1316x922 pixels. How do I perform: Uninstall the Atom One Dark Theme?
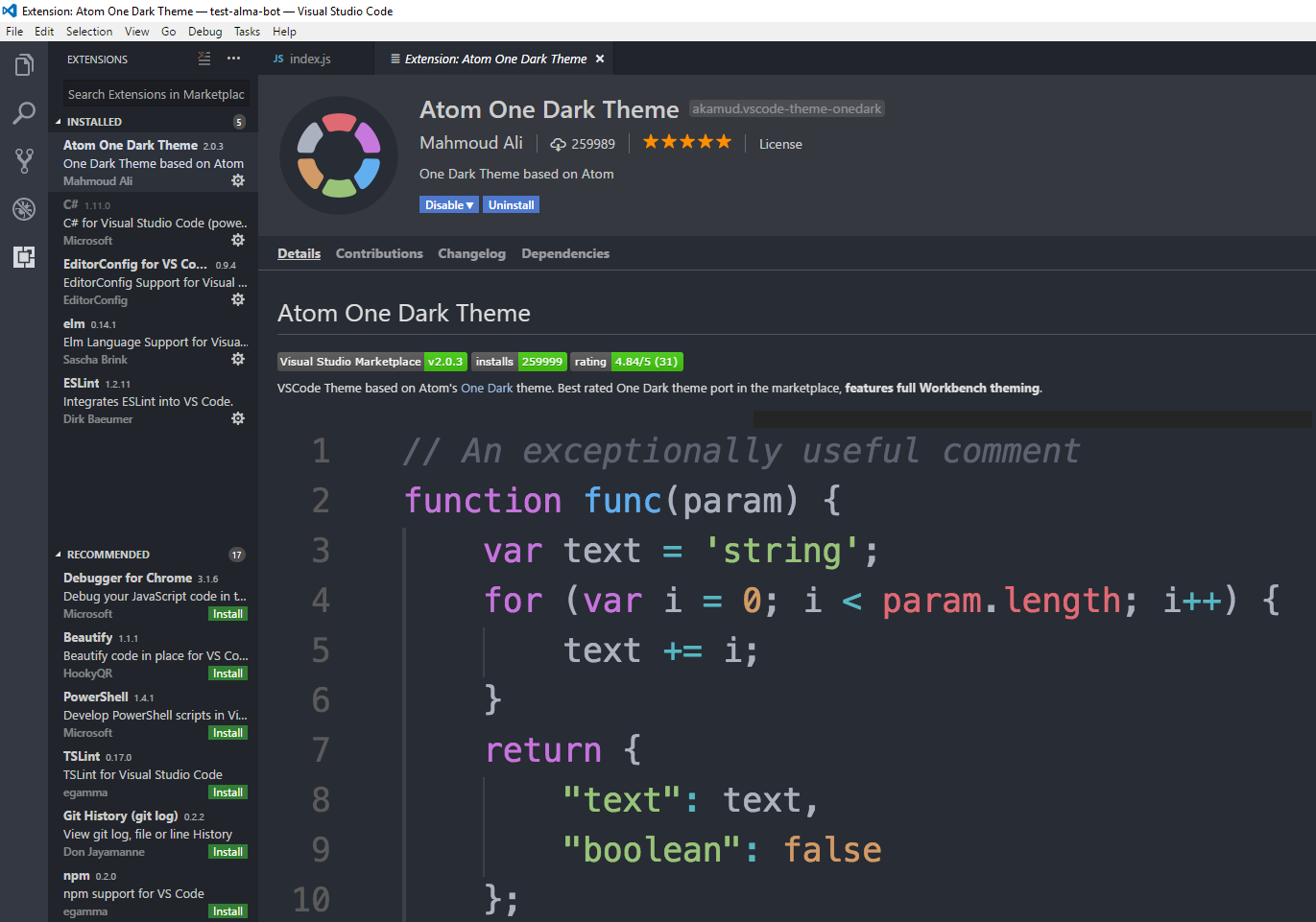pyautogui.click(x=511, y=205)
